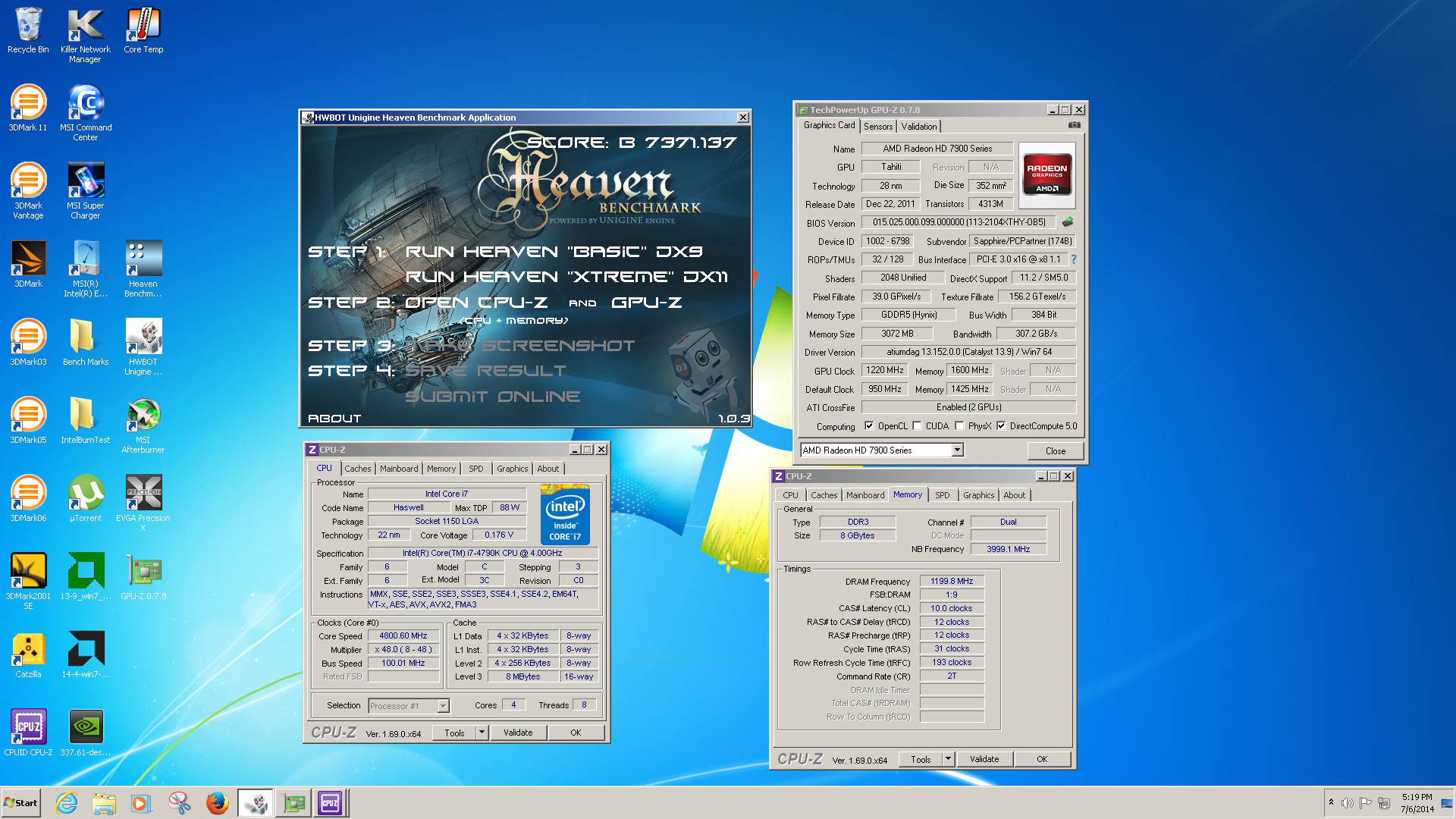Open CPUID CPU-Z desktop shortcut
The image size is (1456, 819).
28,733
